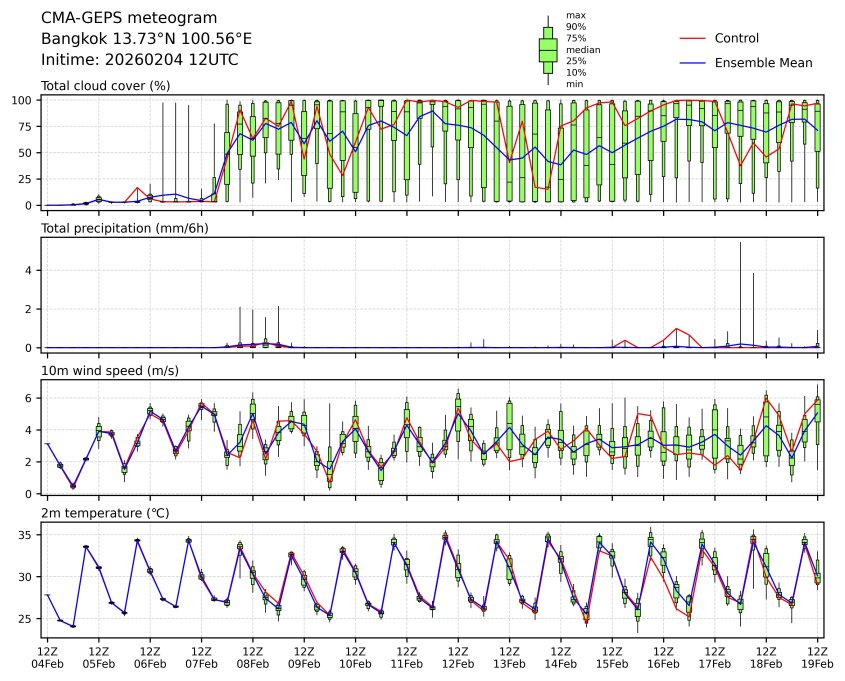Click the '10m wind speed (m/s)' panel title
The width and height of the screenshot is (845, 681).
point(110,371)
